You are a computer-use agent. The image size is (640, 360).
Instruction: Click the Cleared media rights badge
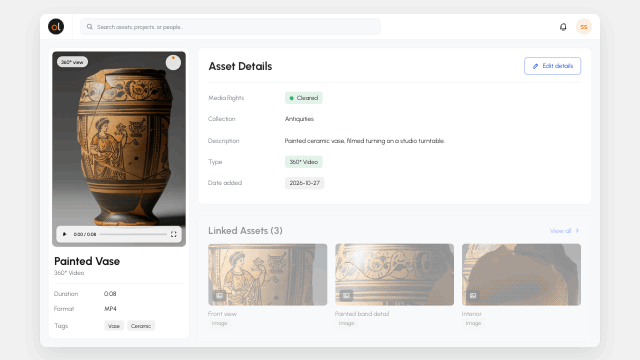point(303,98)
